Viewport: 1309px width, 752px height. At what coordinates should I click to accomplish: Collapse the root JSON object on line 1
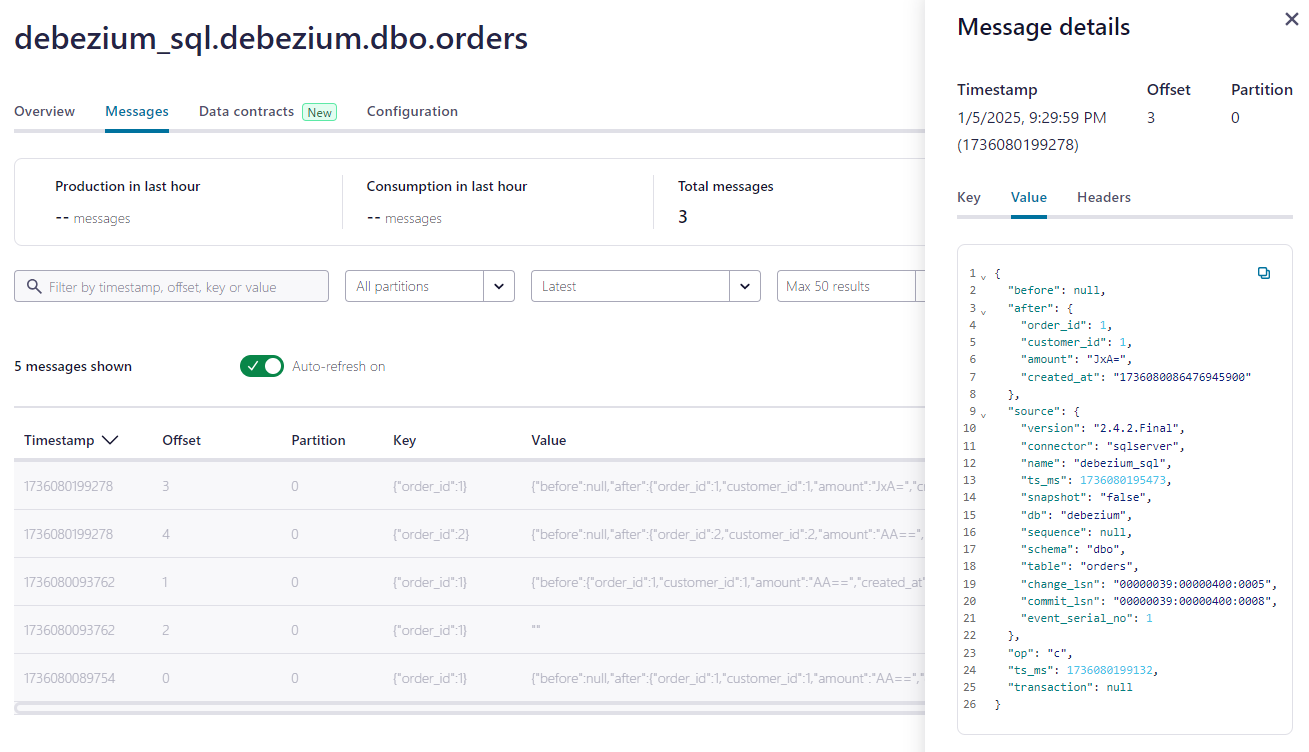[x=984, y=275]
